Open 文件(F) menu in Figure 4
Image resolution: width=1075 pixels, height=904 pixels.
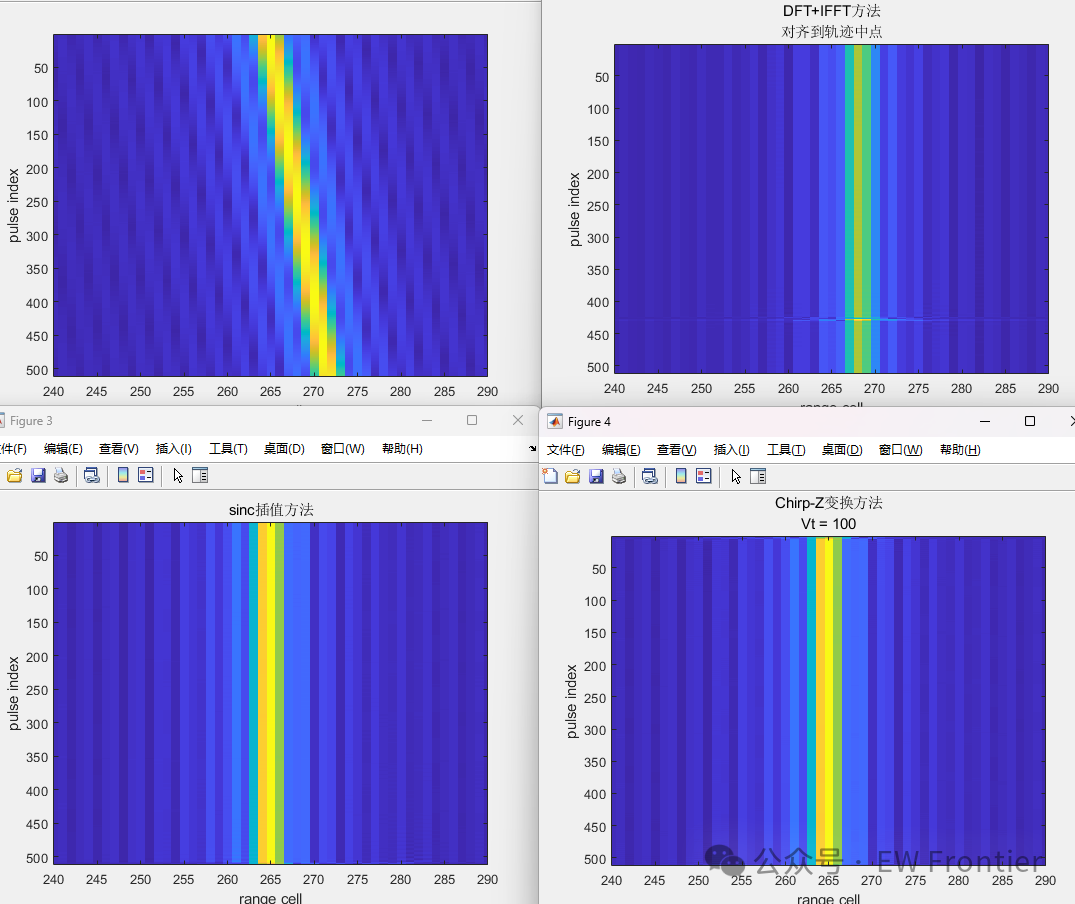point(566,450)
